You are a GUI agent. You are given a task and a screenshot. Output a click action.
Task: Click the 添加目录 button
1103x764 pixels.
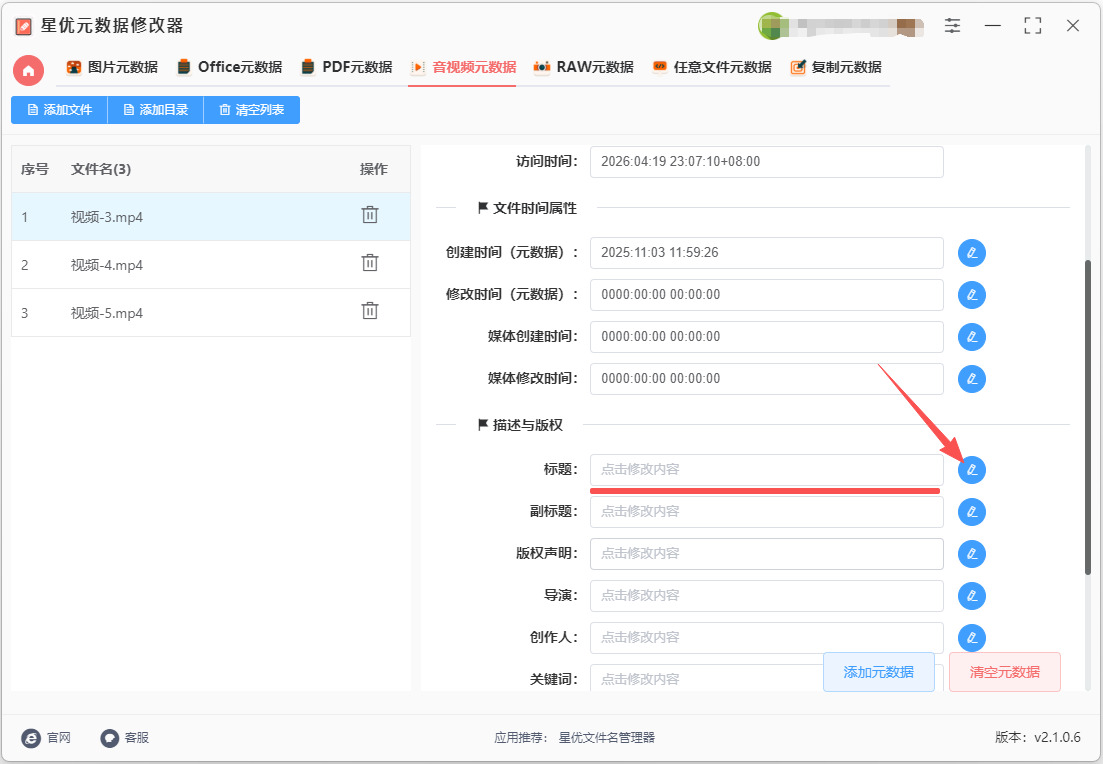tap(155, 110)
